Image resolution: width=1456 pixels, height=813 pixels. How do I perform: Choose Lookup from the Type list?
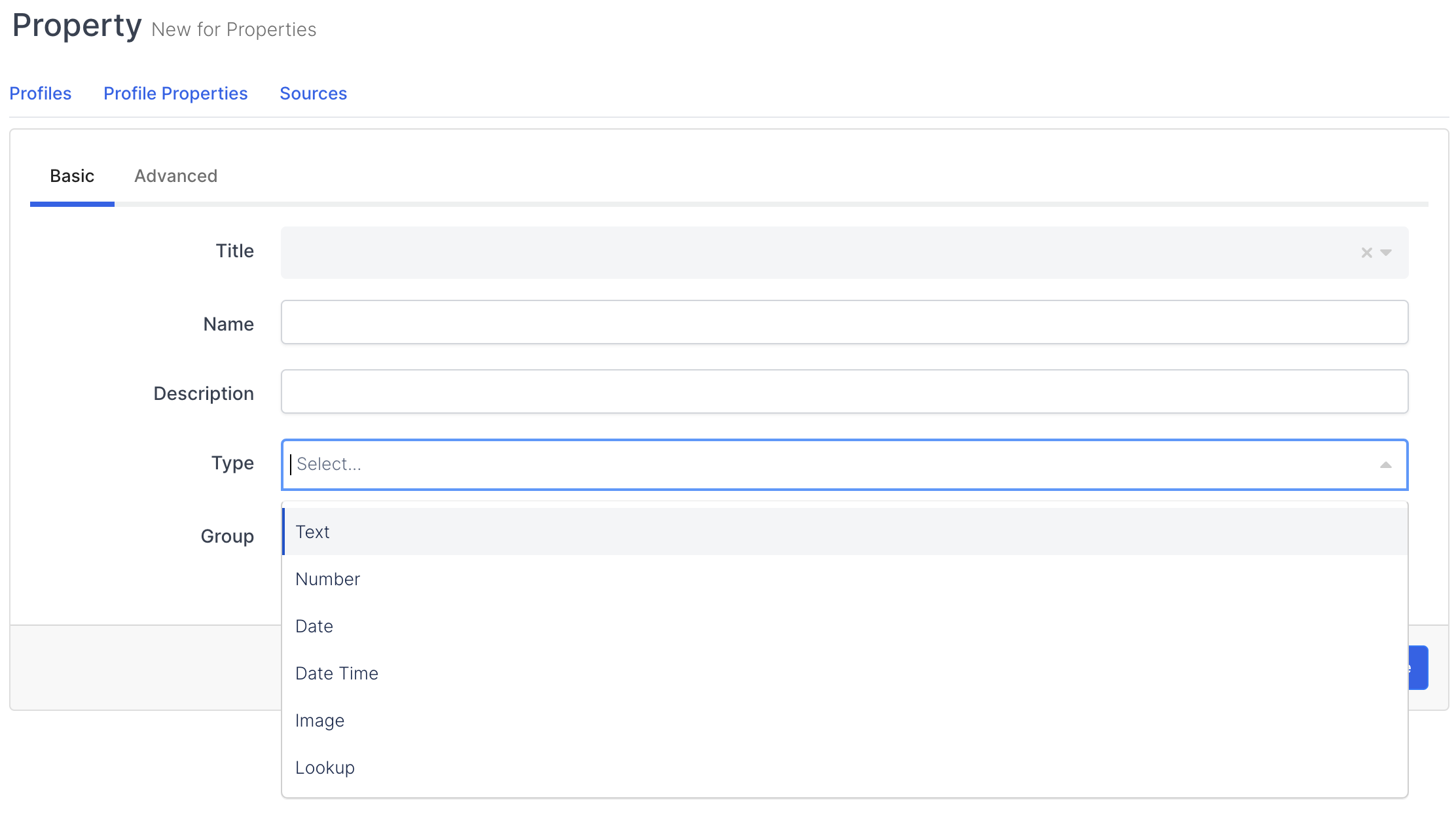[325, 767]
